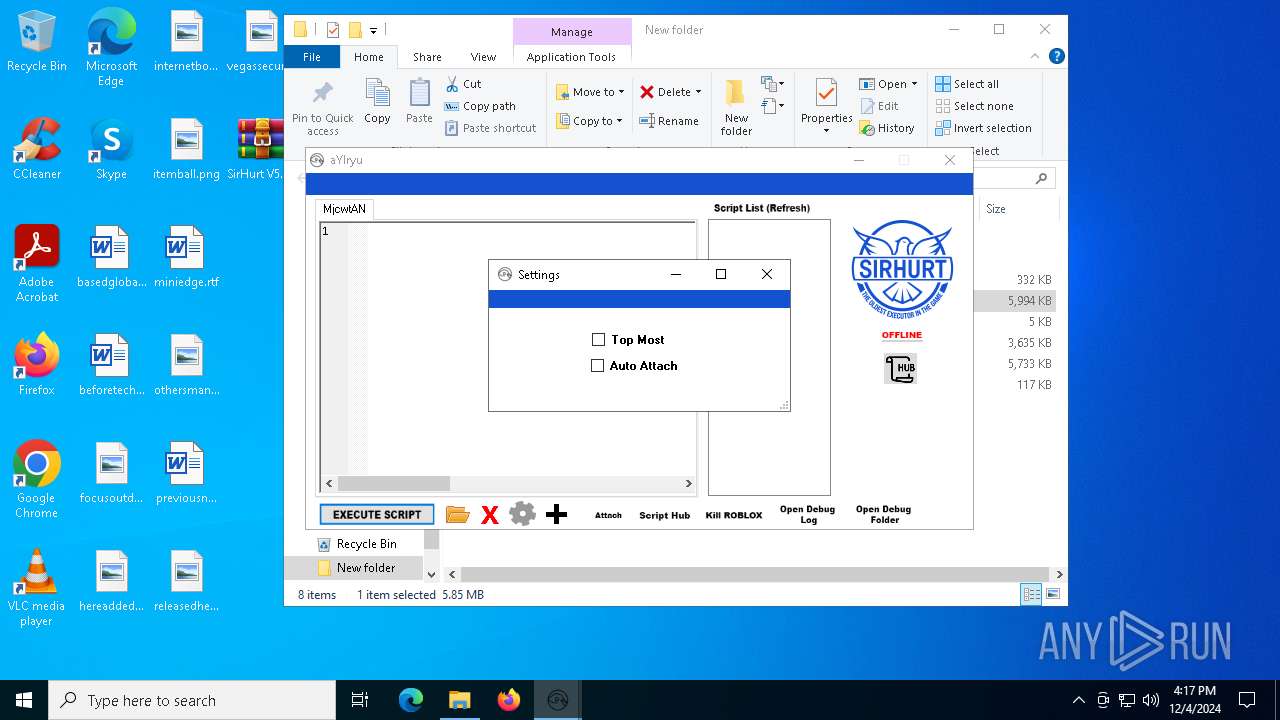
Task: Click Invert selection in ribbon
Action: tap(984, 128)
